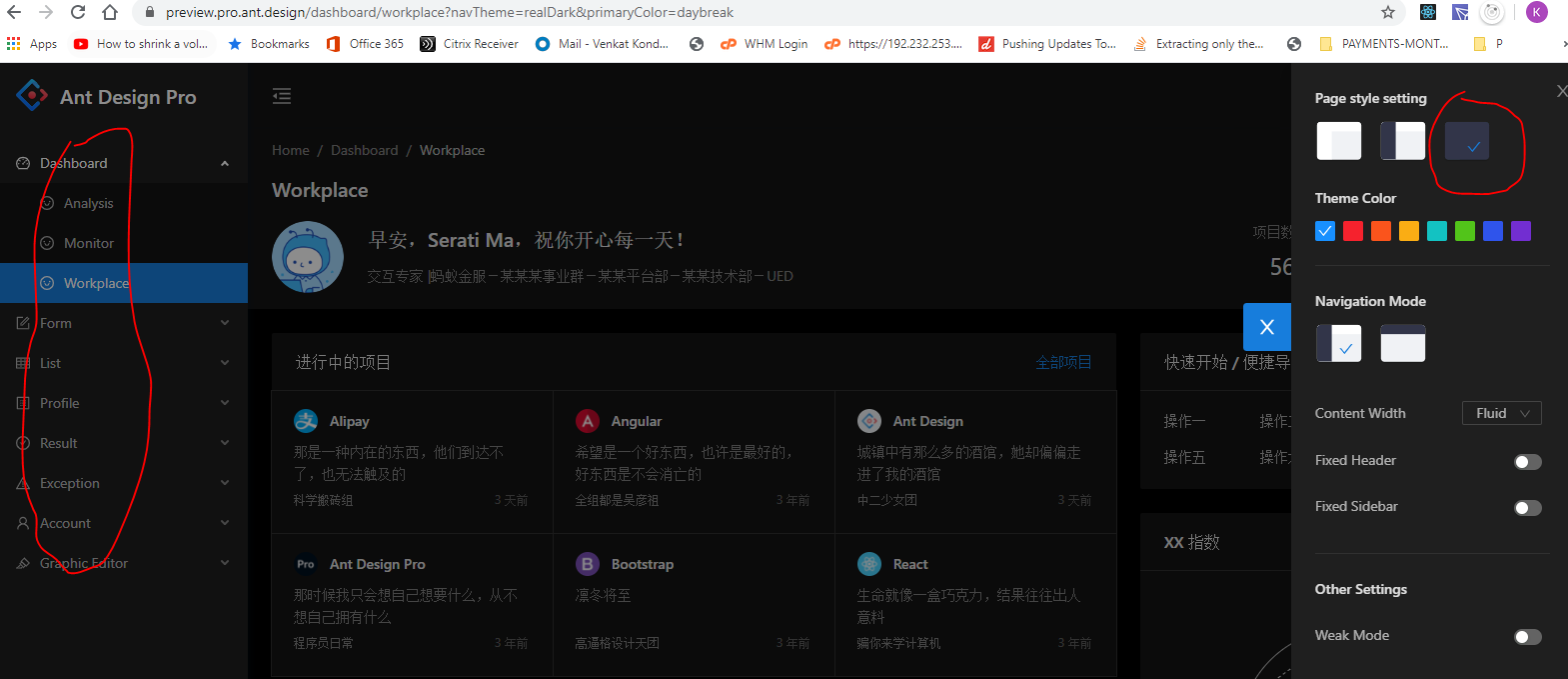The width and height of the screenshot is (1568, 679).
Task: Open the 全部项目 link
Action: 1063,362
